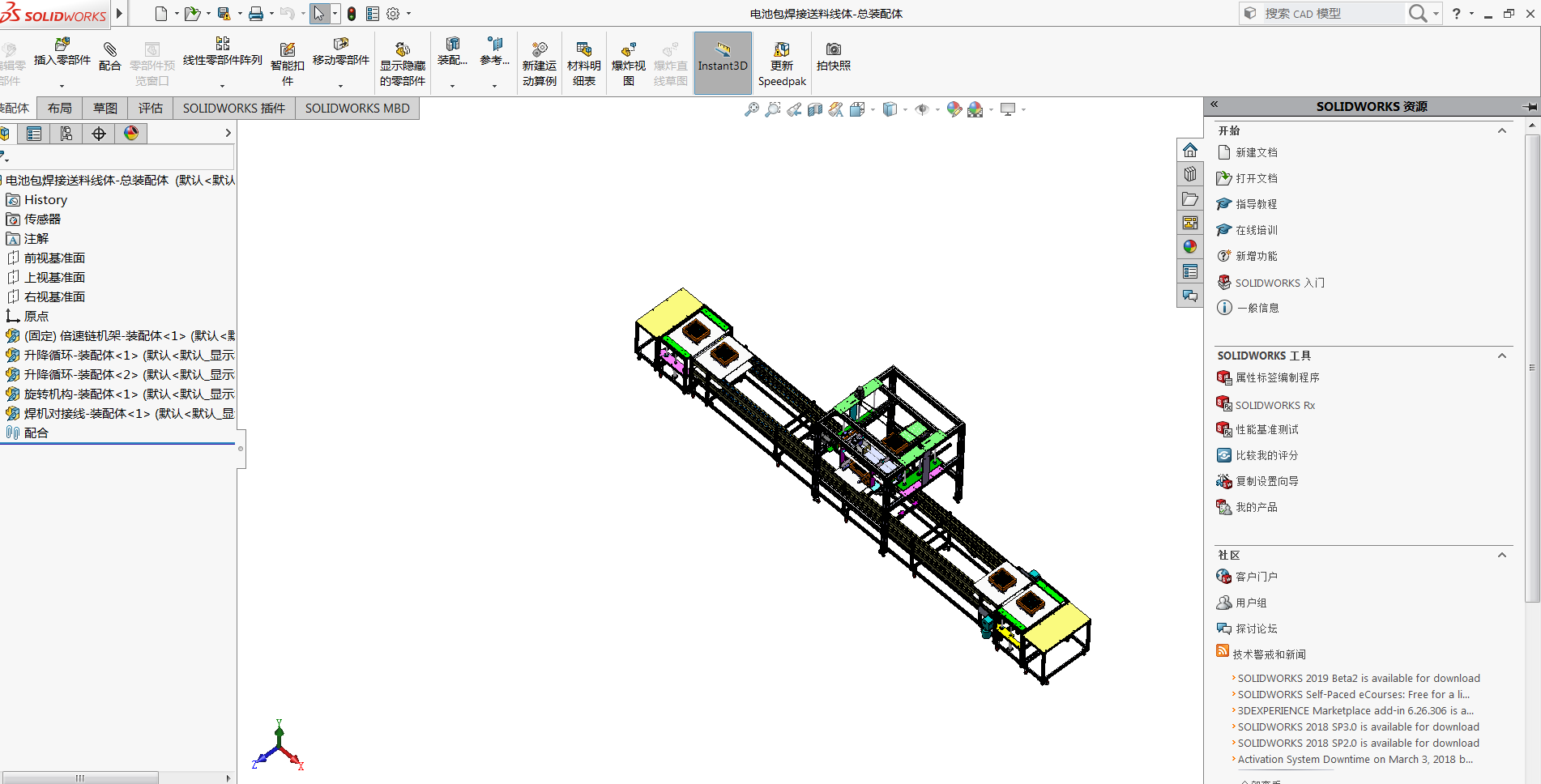Click the New document icon in the top toolbar
This screenshot has height=784, width=1541.
pyautogui.click(x=161, y=14)
